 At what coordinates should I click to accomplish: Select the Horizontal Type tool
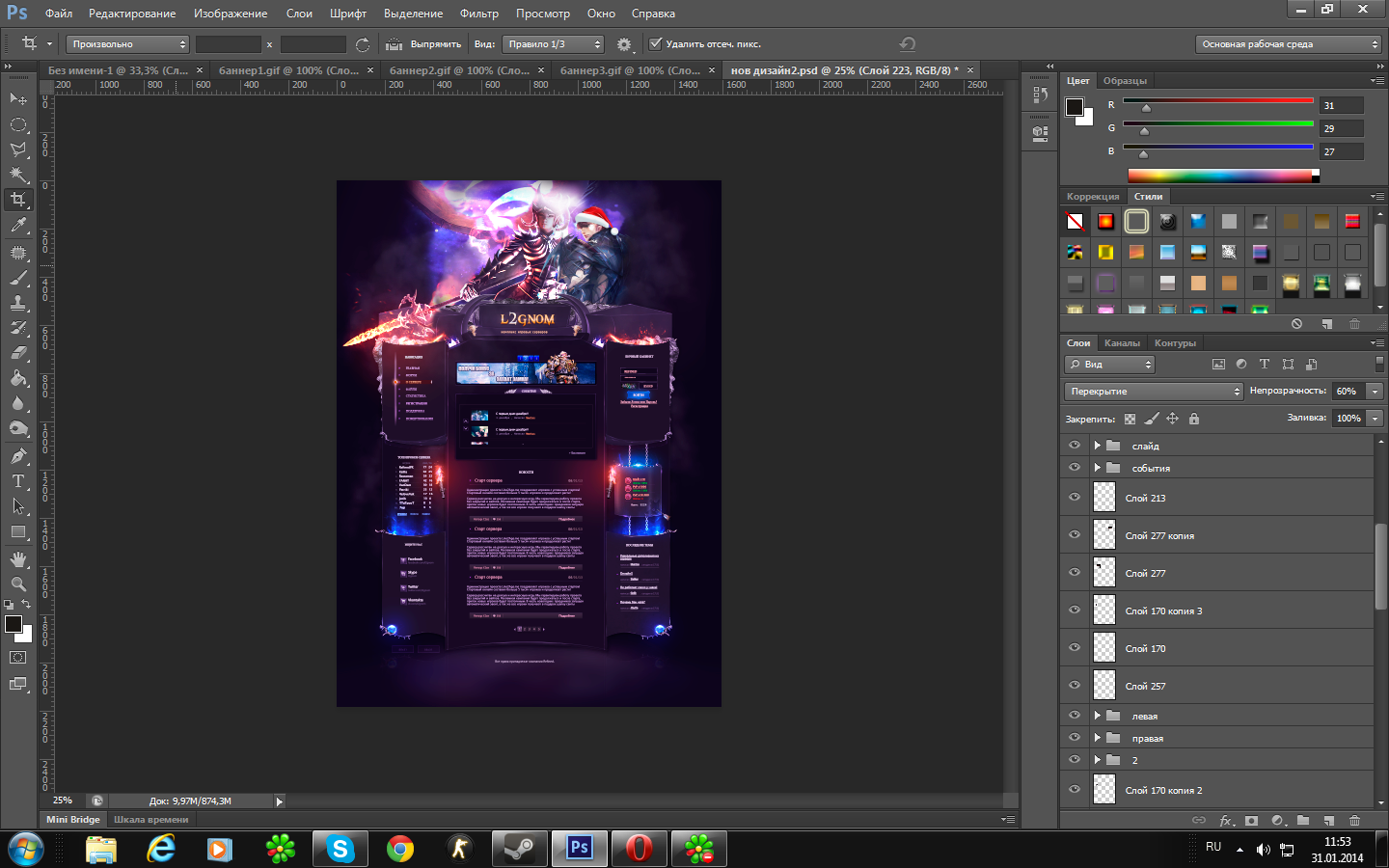[x=18, y=480]
